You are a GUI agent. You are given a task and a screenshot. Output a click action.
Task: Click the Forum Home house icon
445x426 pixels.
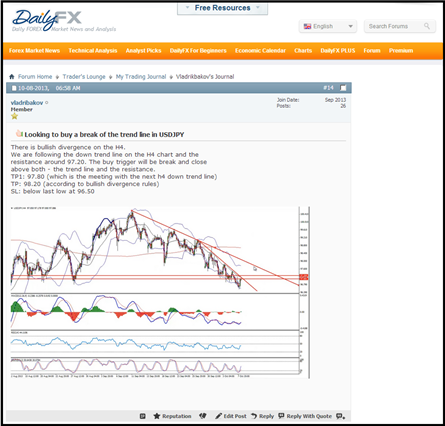click(x=12, y=77)
